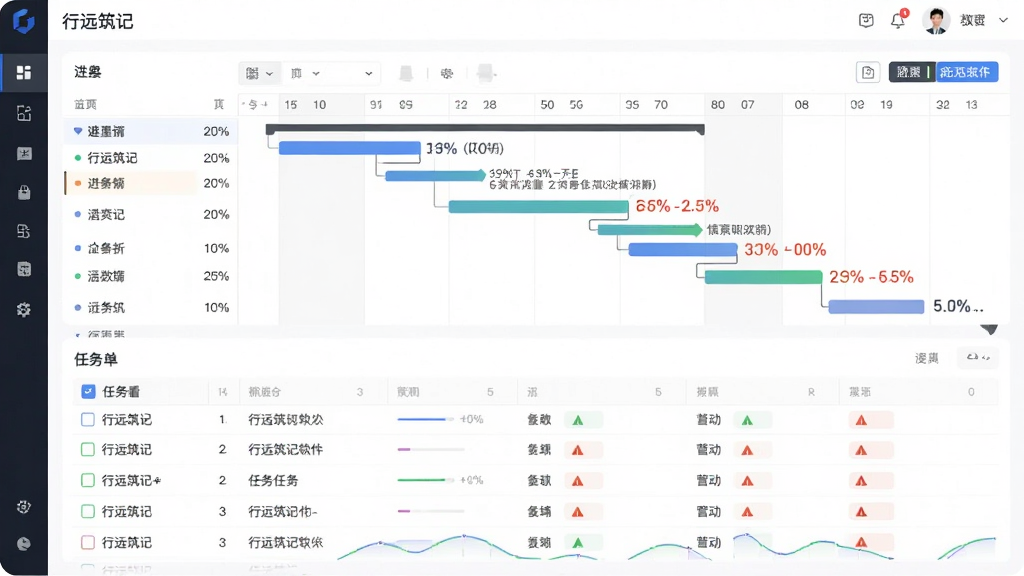Viewport: 1024px width, 576px height.
Task: Collapse the top Gantt group with the blue triangle
Action: pyautogui.click(x=78, y=131)
